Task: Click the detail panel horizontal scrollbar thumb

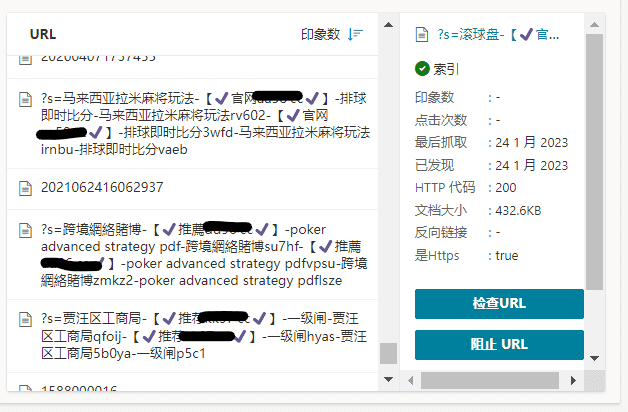Action: [x=489, y=380]
